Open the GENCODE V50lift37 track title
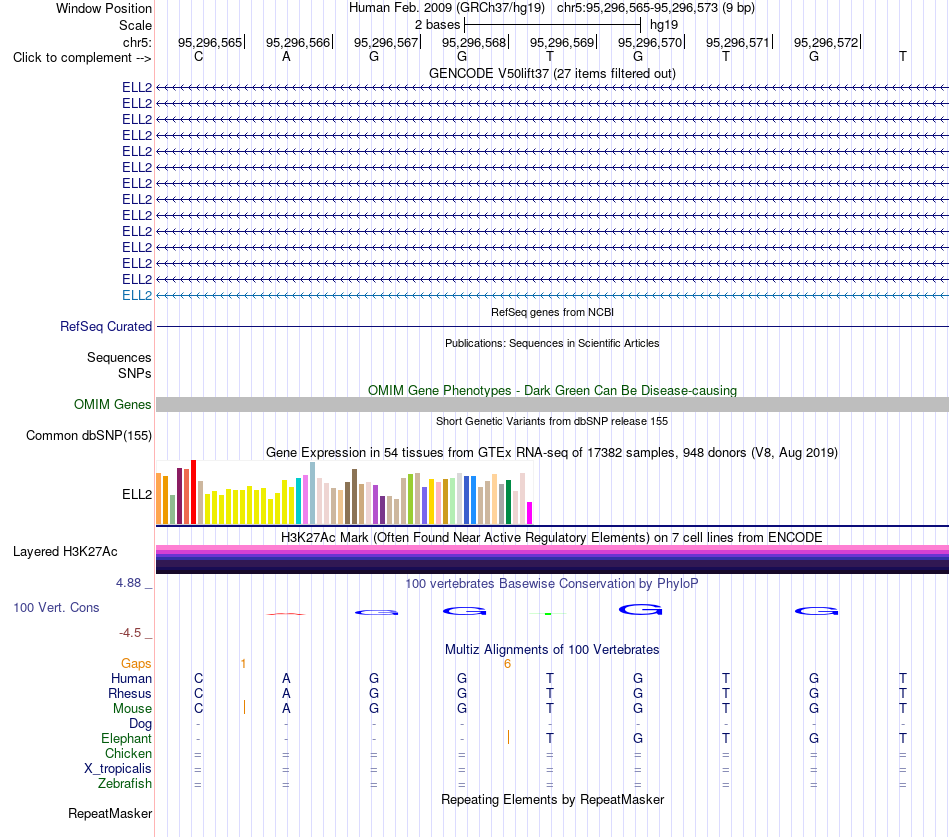This screenshot has width=950, height=837. click(x=552, y=73)
